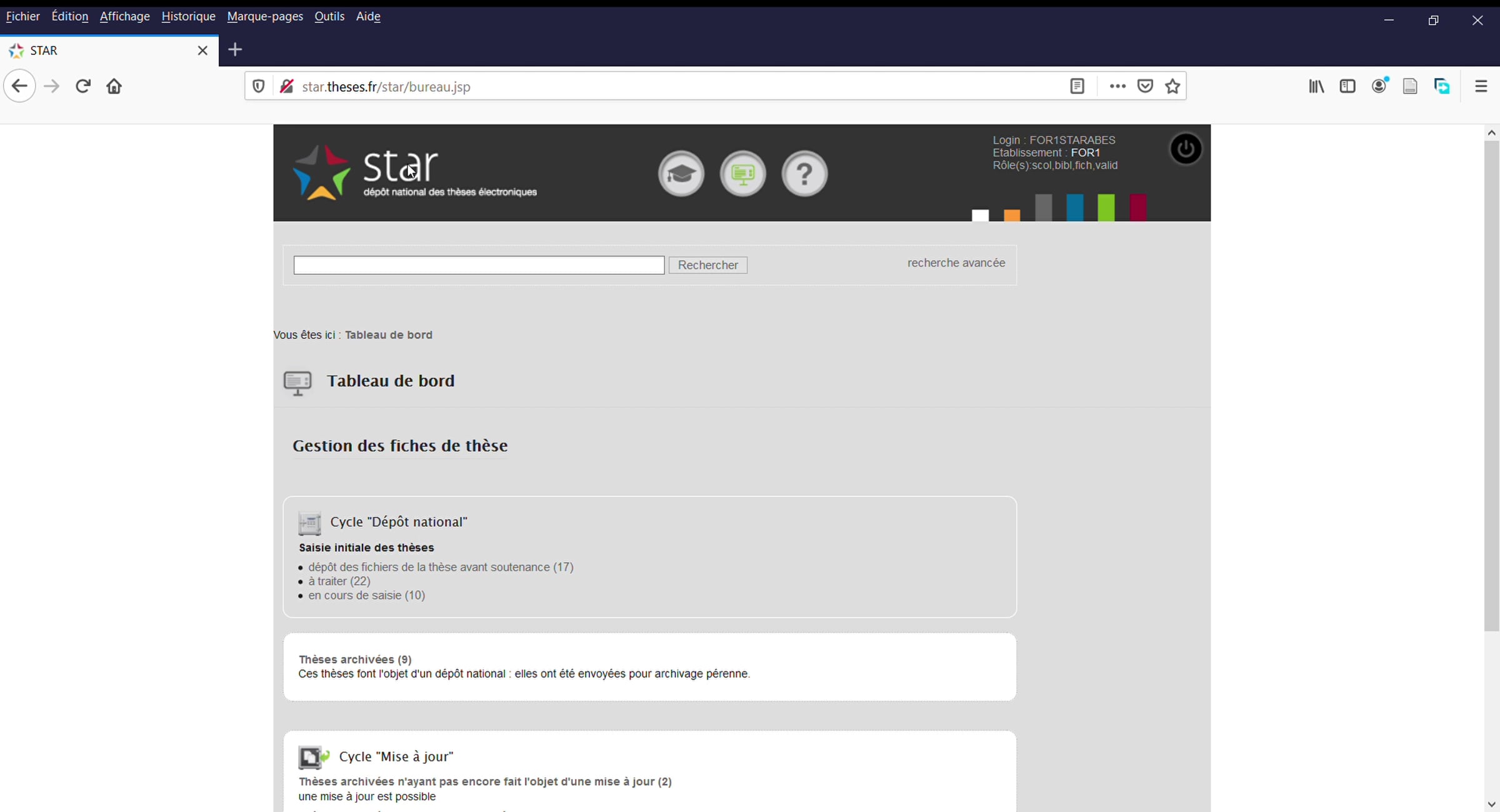
Task: Open the Marque-pages menu
Action: 265,16
